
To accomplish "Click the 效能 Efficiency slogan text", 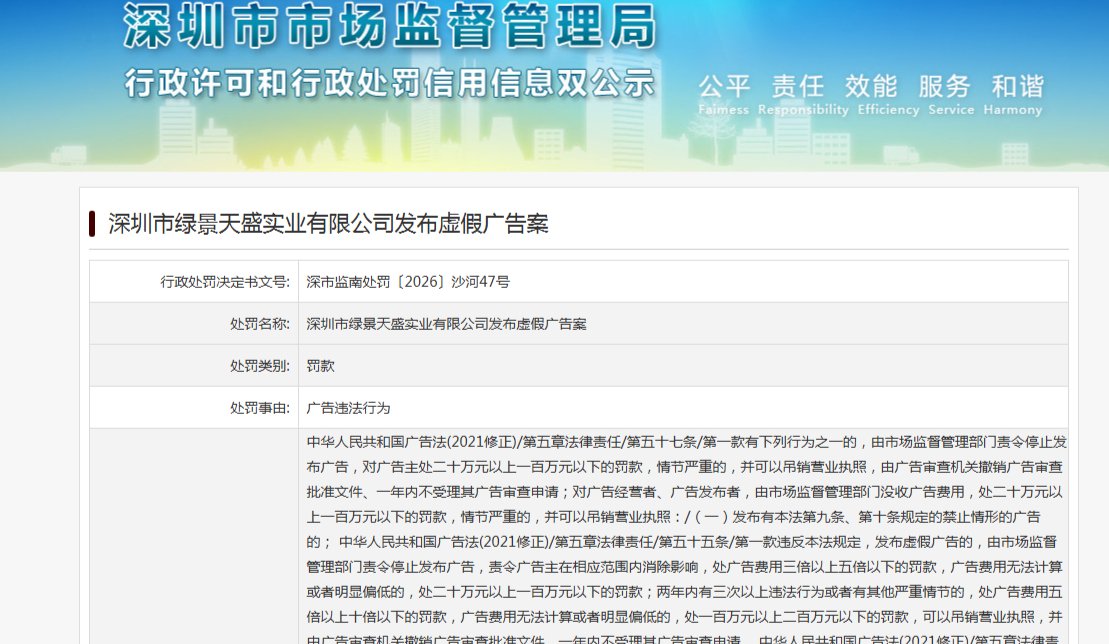I will coord(888,94).
